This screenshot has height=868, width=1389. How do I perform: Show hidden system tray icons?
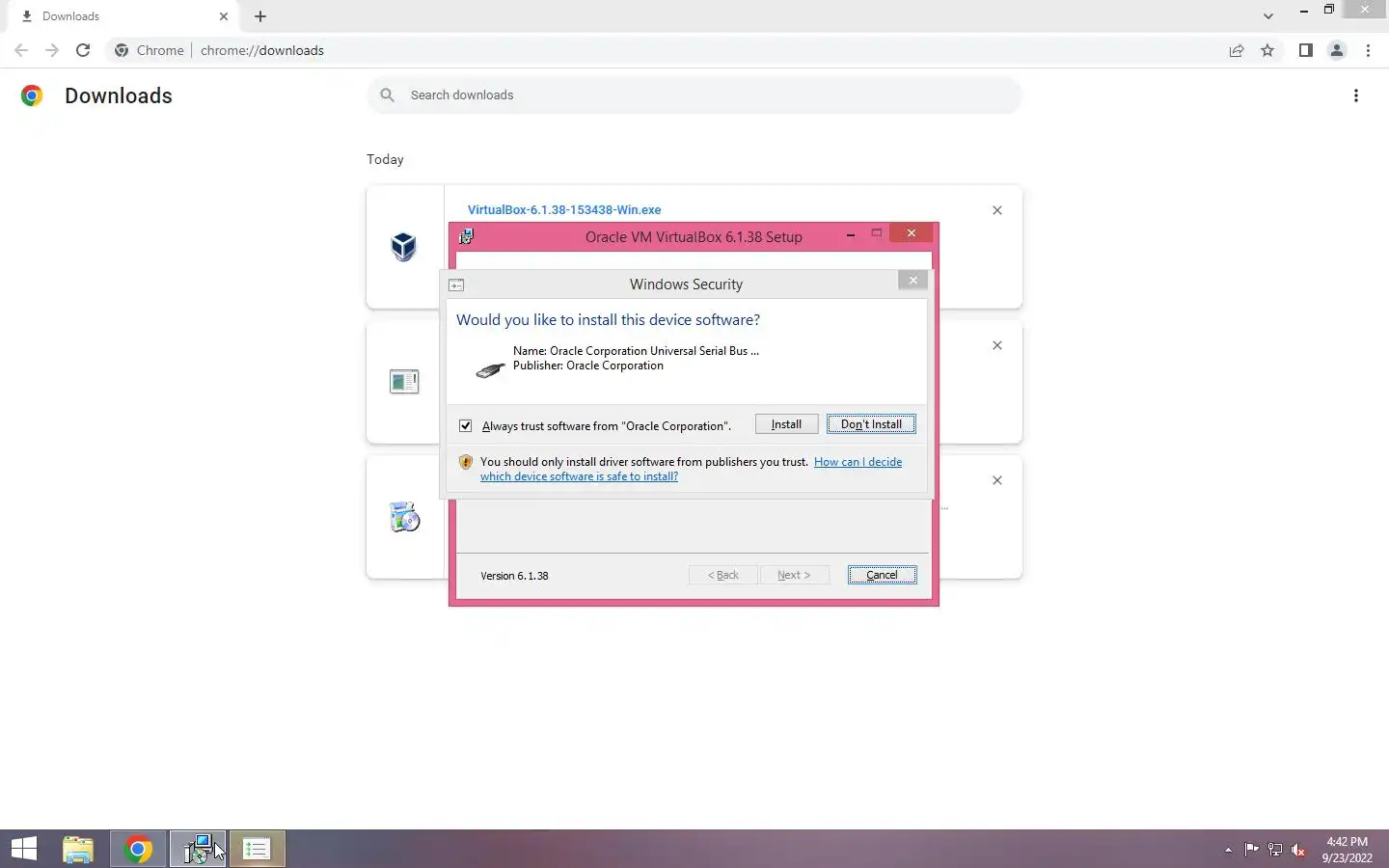click(1228, 850)
